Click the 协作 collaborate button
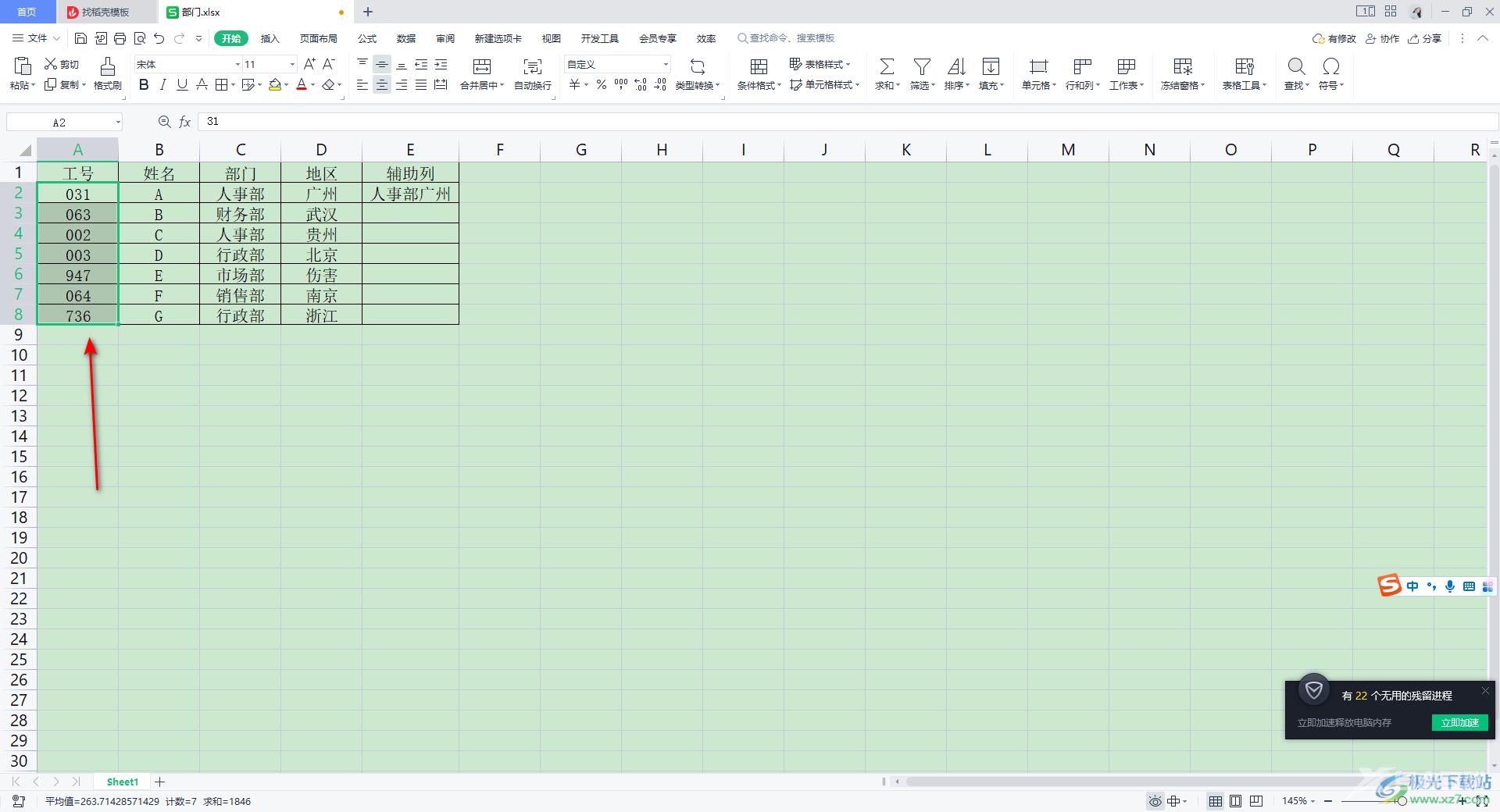This screenshot has width=1500, height=812. coord(1382,38)
